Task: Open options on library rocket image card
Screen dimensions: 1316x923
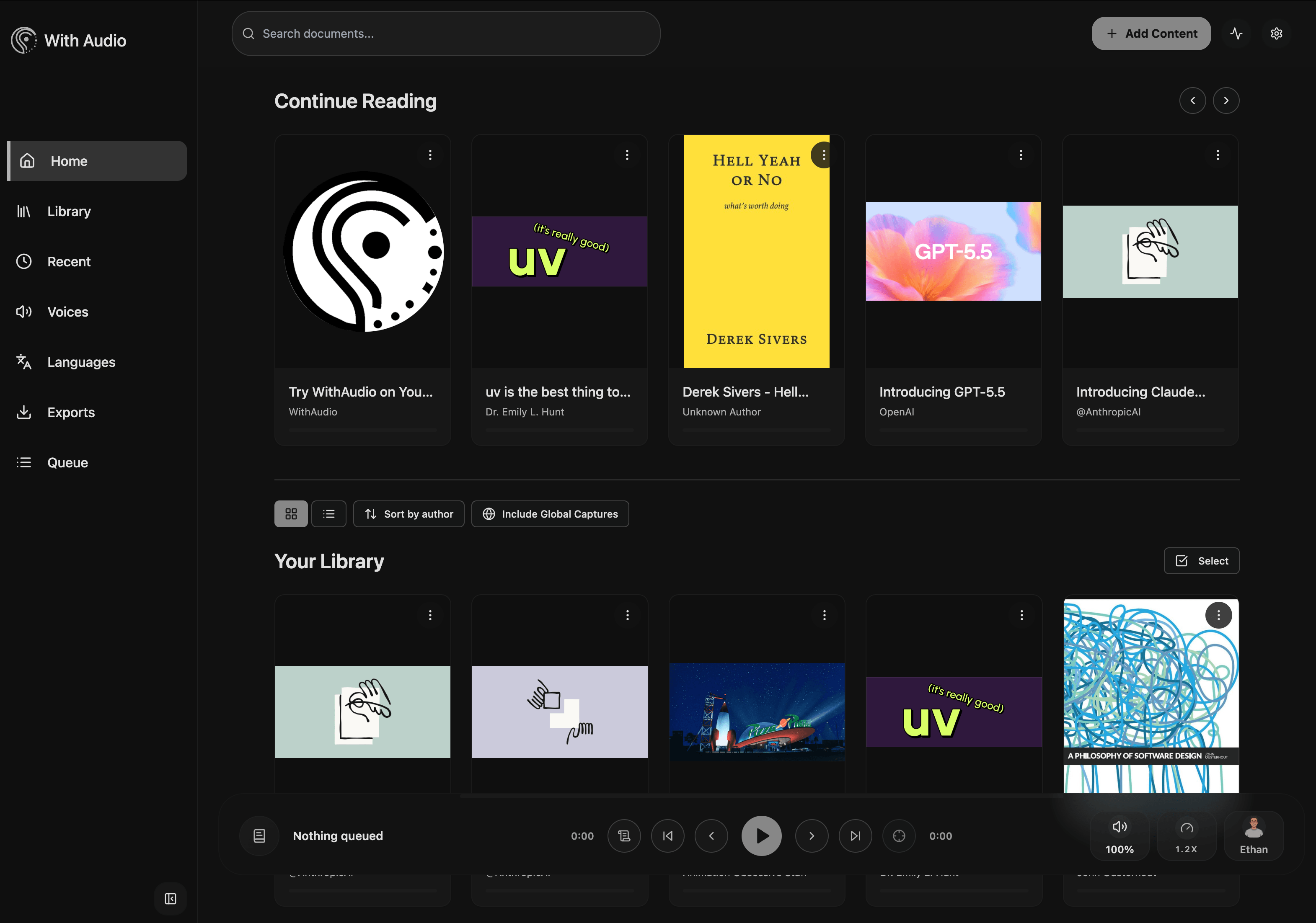Action: [824, 615]
